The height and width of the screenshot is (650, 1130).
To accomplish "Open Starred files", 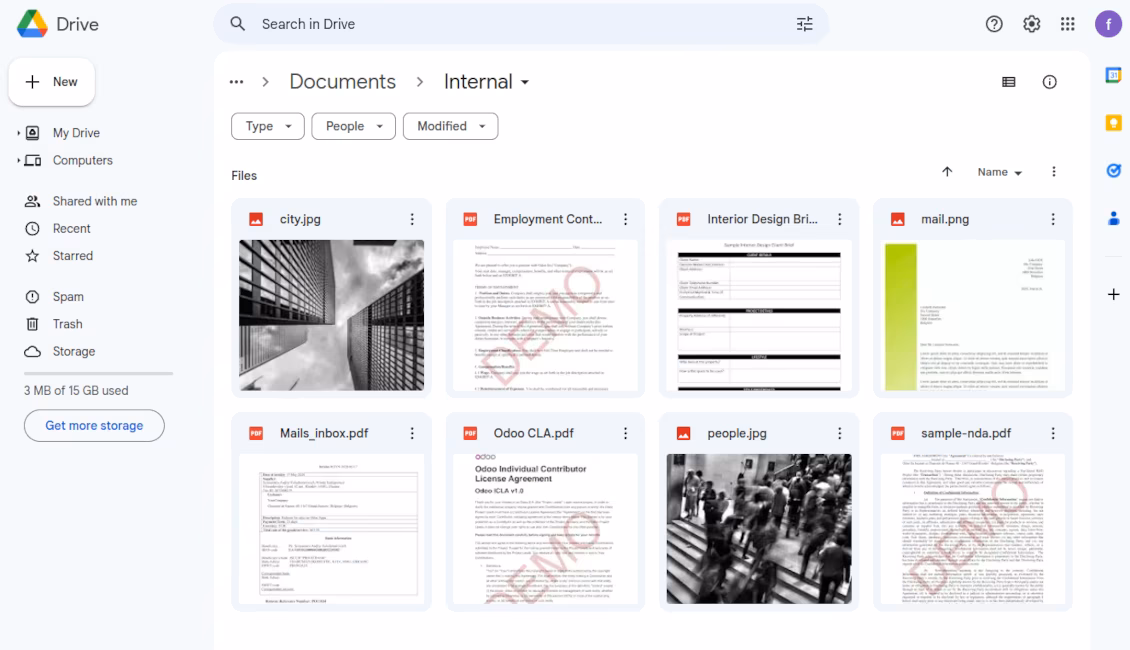I will [72, 256].
